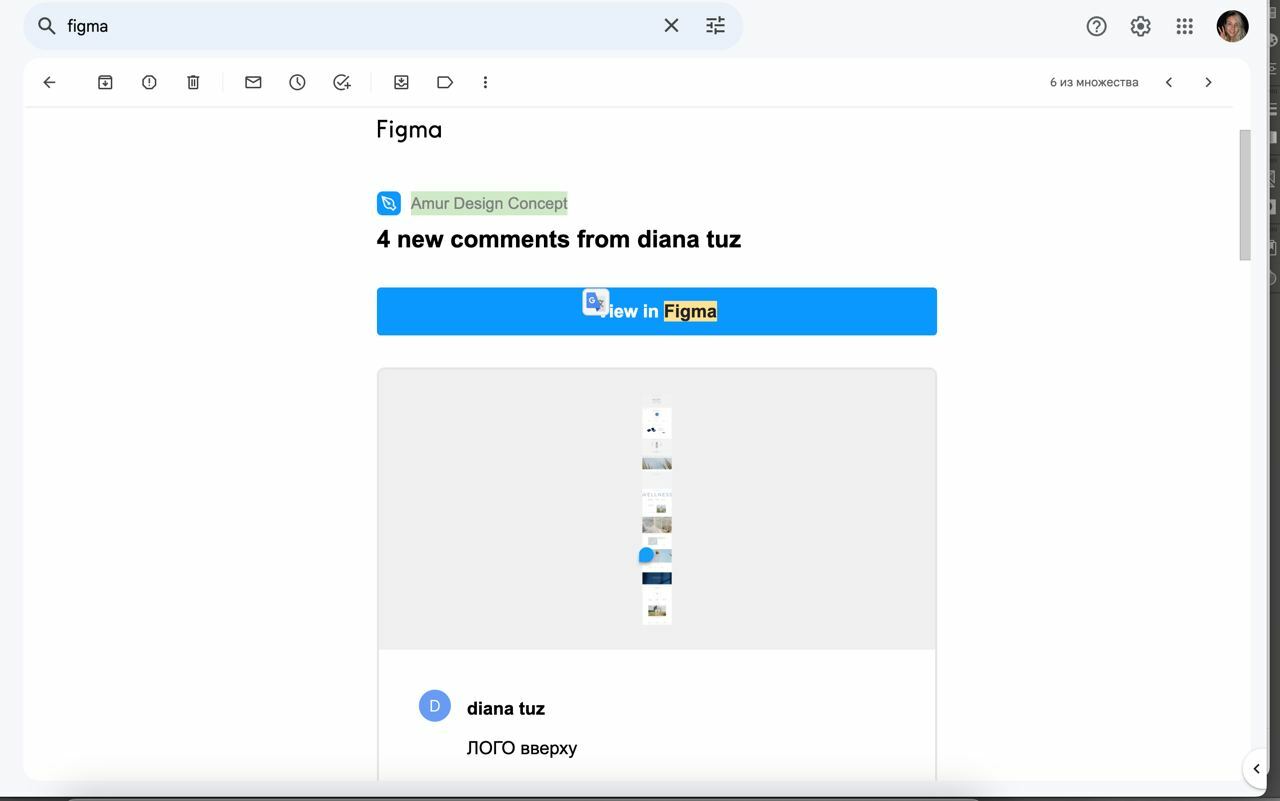Click View in Figma button

click(x=656, y=311)
